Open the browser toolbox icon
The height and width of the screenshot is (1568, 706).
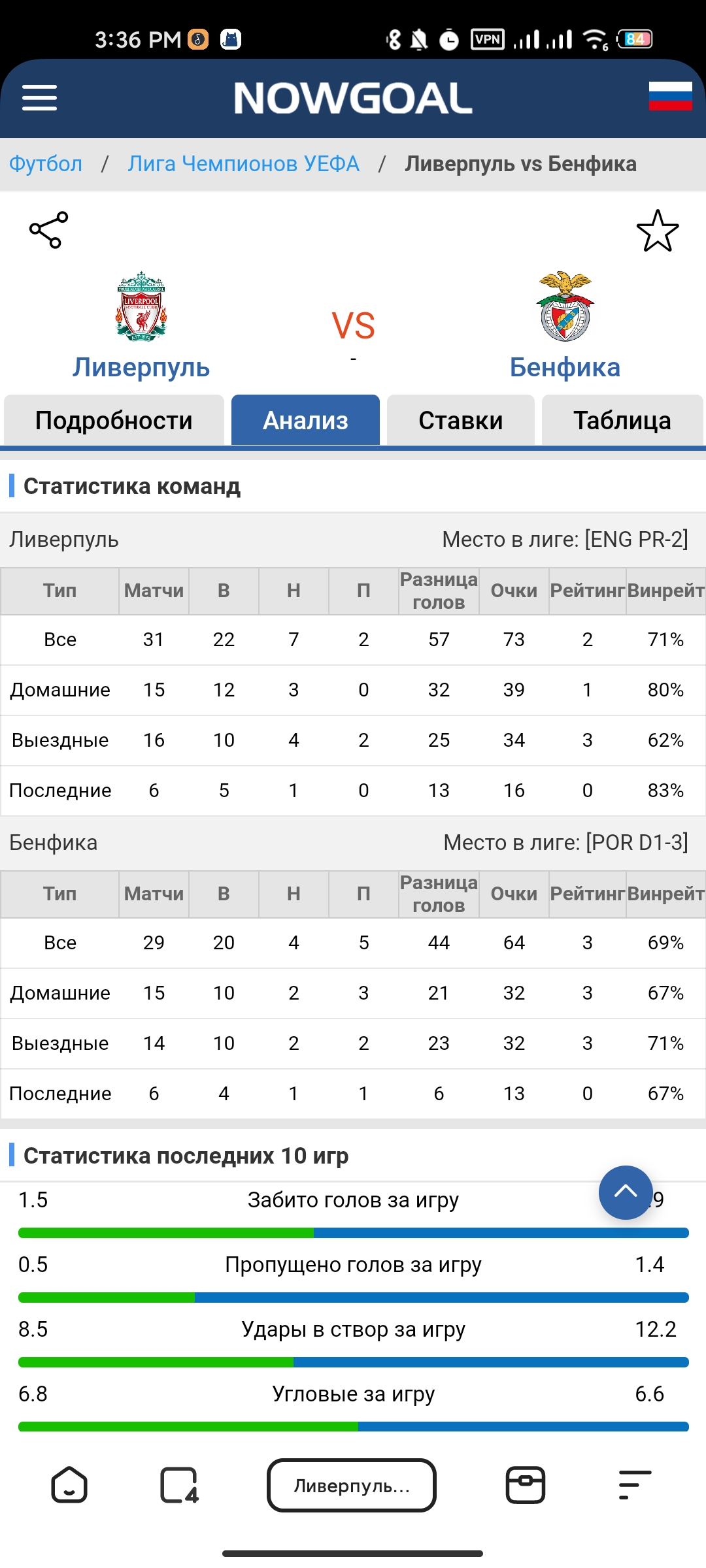[526, 1485]
